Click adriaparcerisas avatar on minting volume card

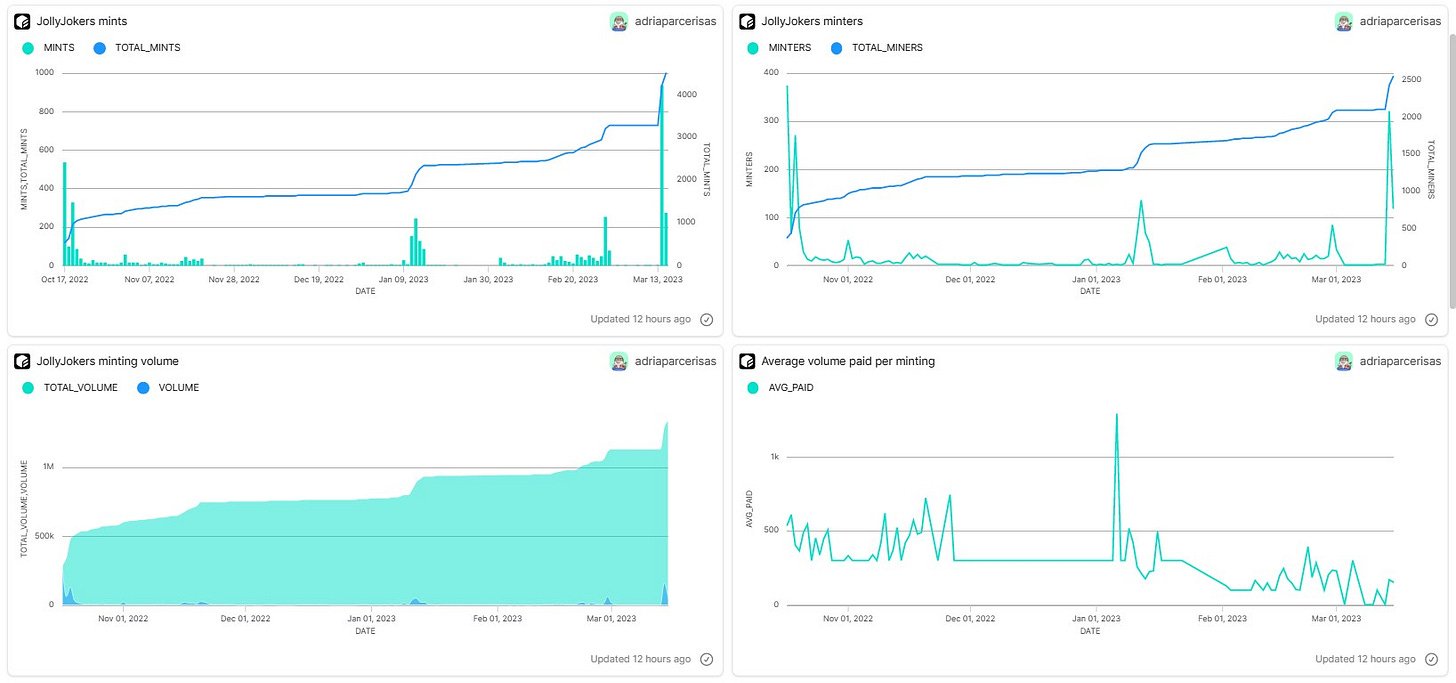(619, 361)
